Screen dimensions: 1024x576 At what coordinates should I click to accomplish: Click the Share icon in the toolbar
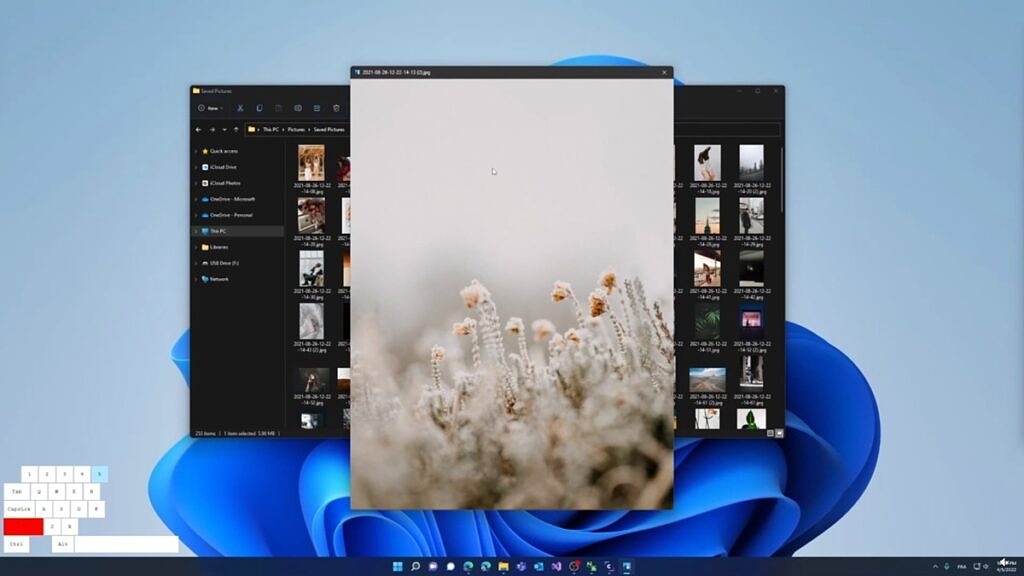click(x=316, y=108)
